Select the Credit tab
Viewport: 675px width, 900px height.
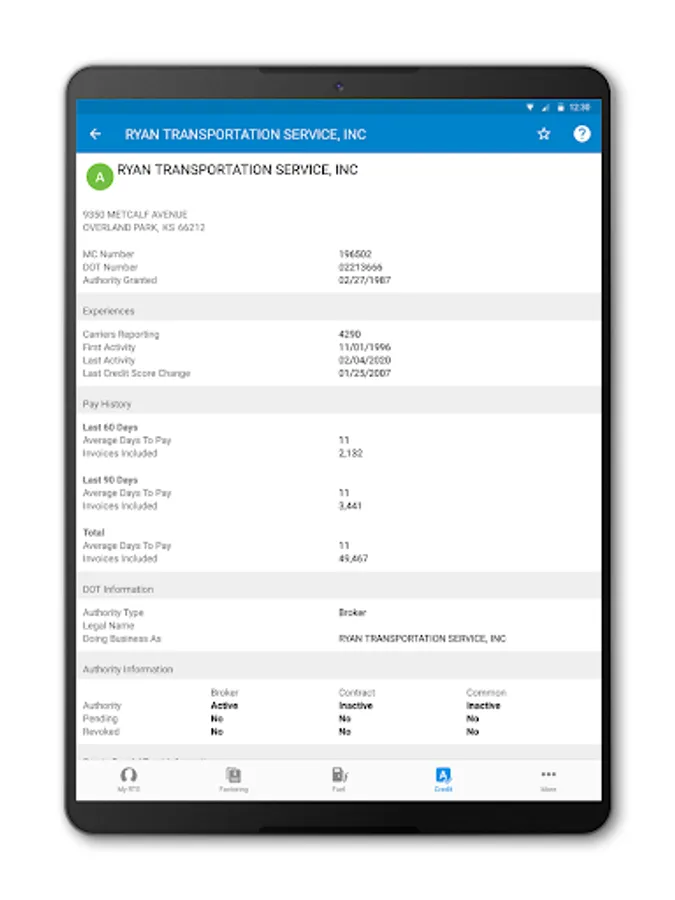click(x=443, y=779)
